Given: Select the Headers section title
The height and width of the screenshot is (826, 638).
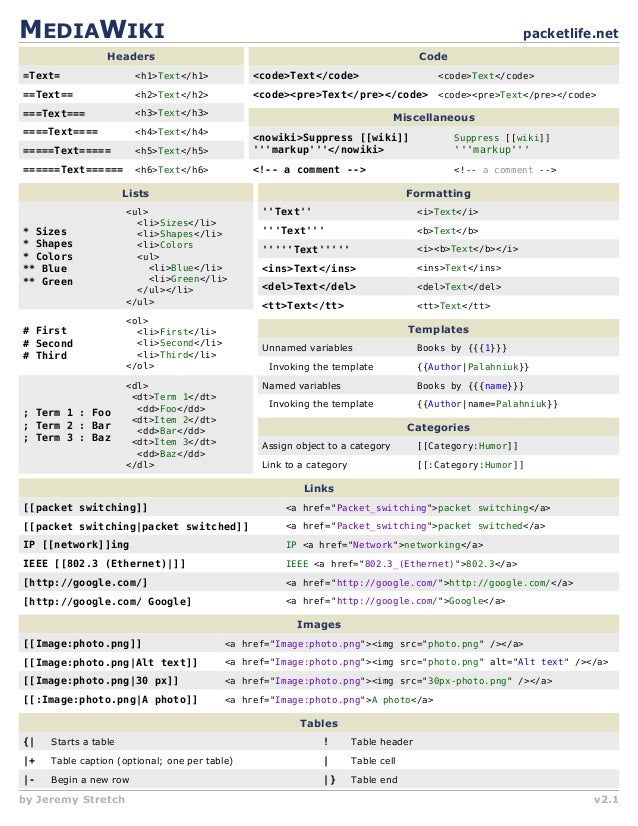Looking at the screenshot, I should [131, 56].
